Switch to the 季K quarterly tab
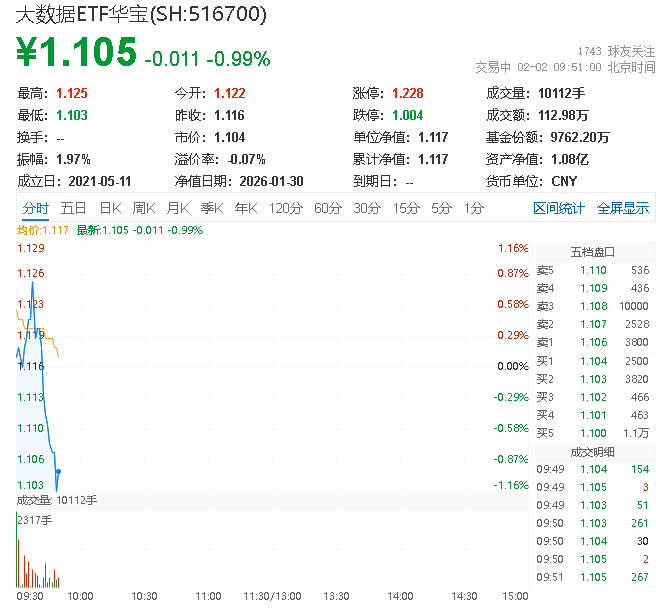This screenshot has height=615, width=656. [x=212, y=208]
